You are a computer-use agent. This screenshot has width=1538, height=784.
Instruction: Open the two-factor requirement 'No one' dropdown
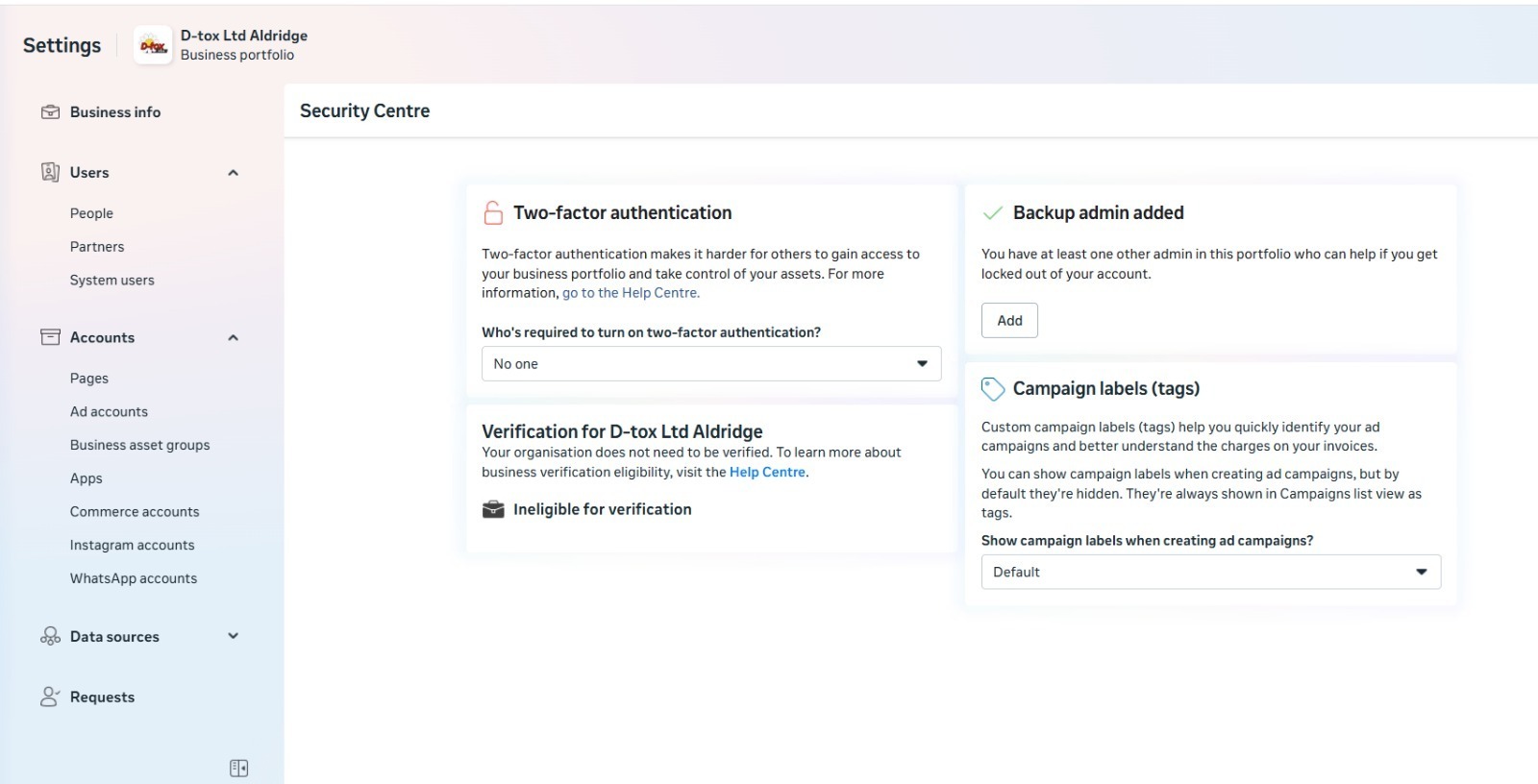[x=711, y=364]
